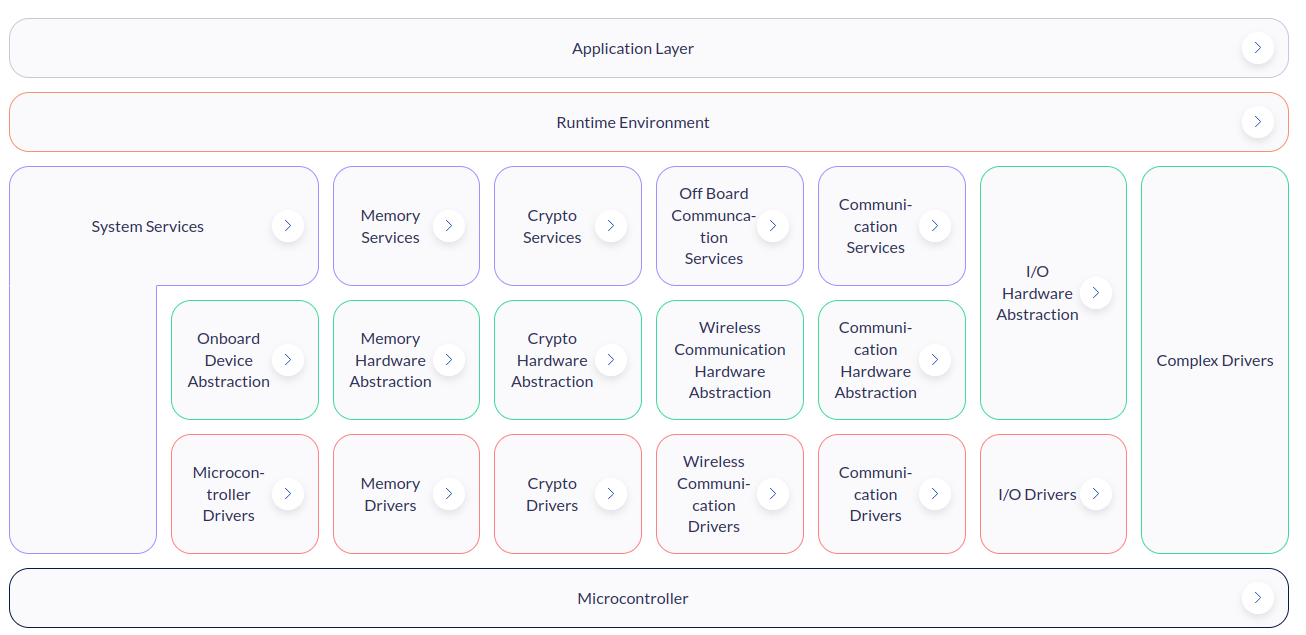Open the Microcontroller layer arrow
The width and height of the screenshot is (1306, 635).
pos(1257,598)
